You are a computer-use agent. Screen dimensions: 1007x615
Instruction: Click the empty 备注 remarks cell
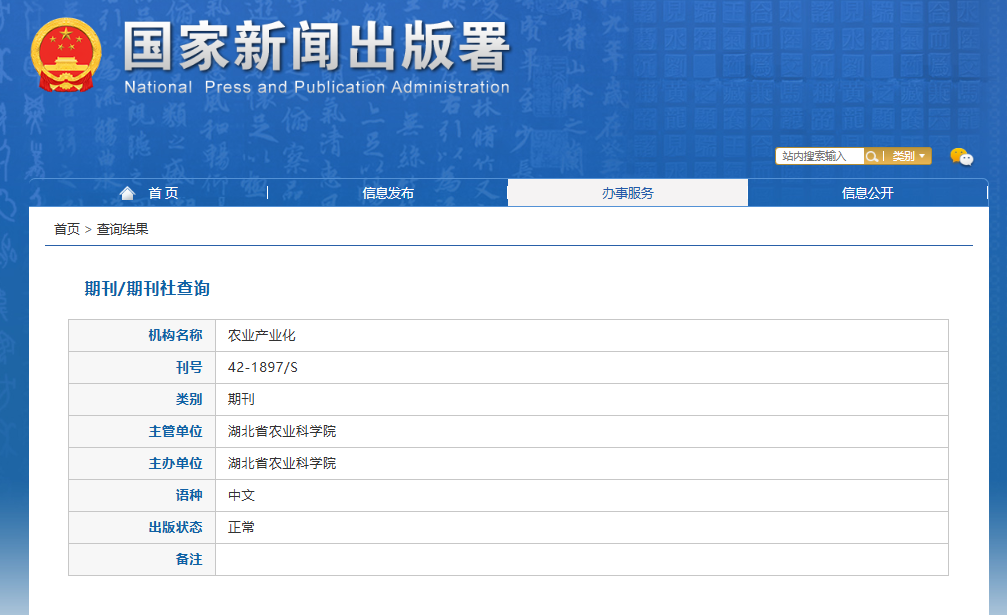pos(580,559)
